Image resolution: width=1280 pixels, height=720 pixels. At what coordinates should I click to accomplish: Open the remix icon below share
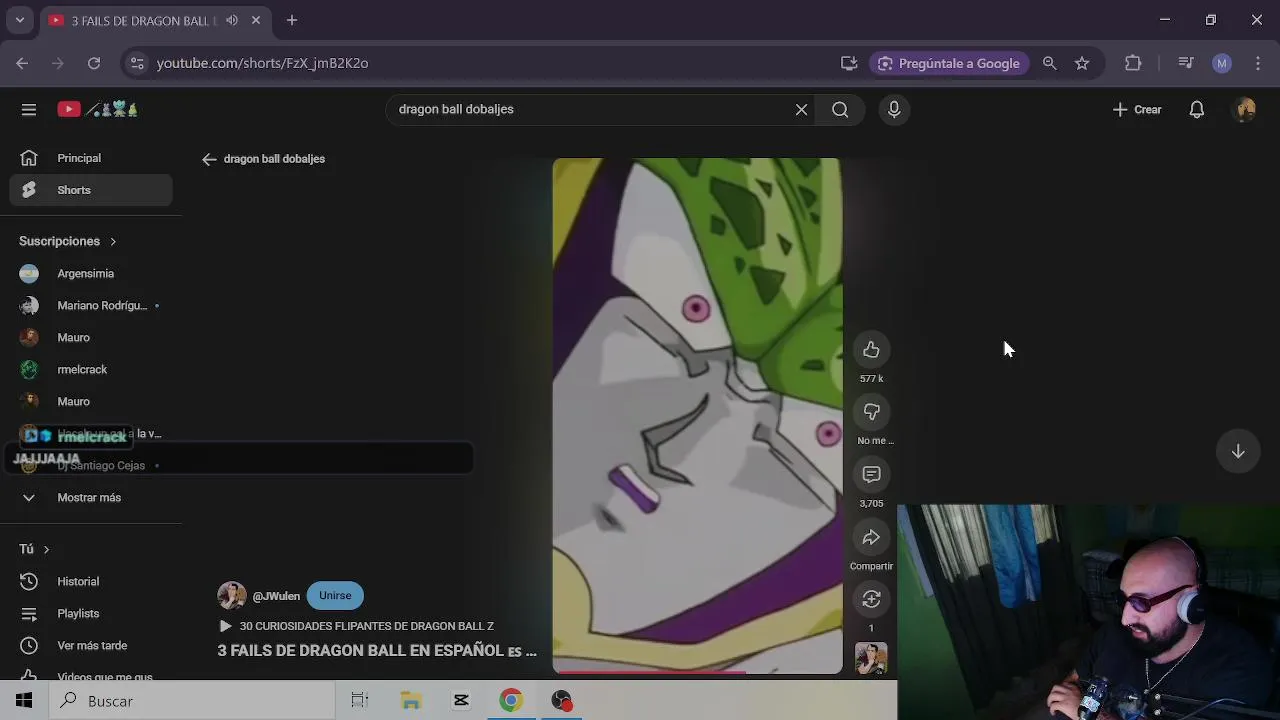[x=871, y=599]
